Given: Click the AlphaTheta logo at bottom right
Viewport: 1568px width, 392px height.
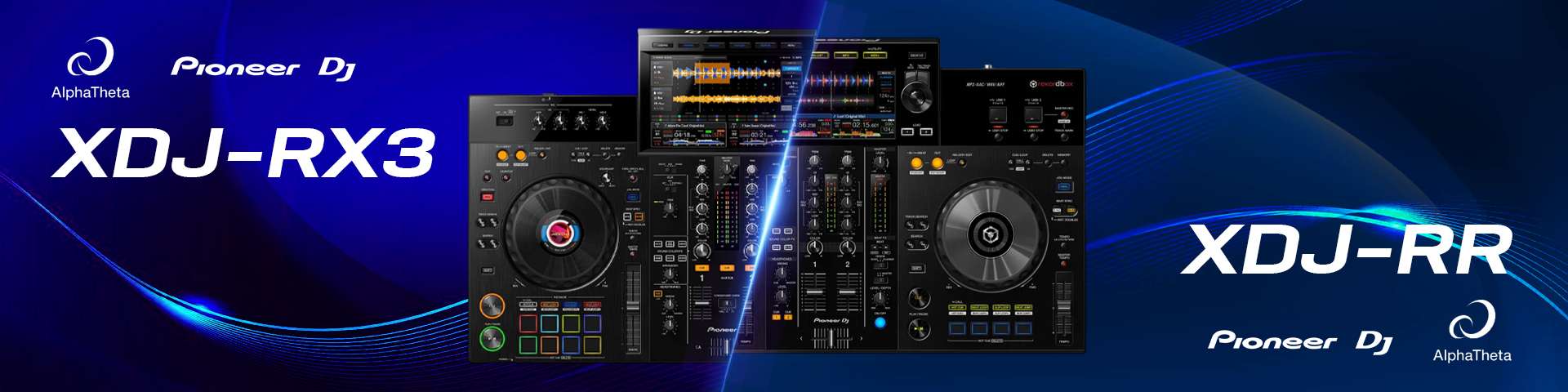Looking at the screenshot, I should pos(1472,331).
